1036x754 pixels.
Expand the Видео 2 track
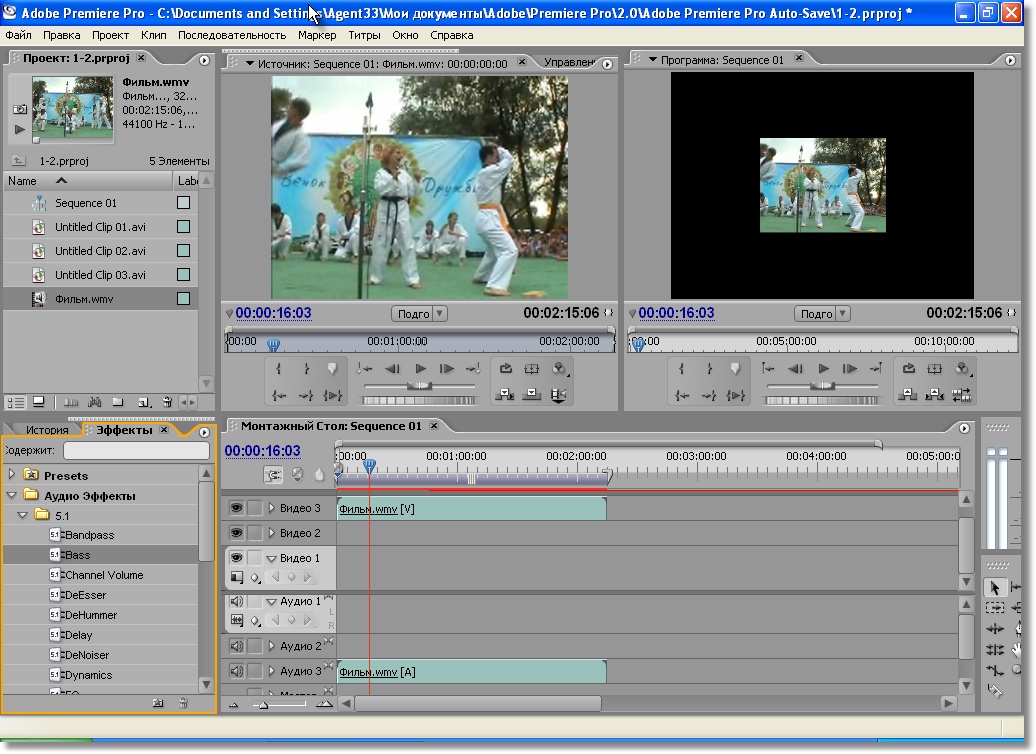(271, 533)
